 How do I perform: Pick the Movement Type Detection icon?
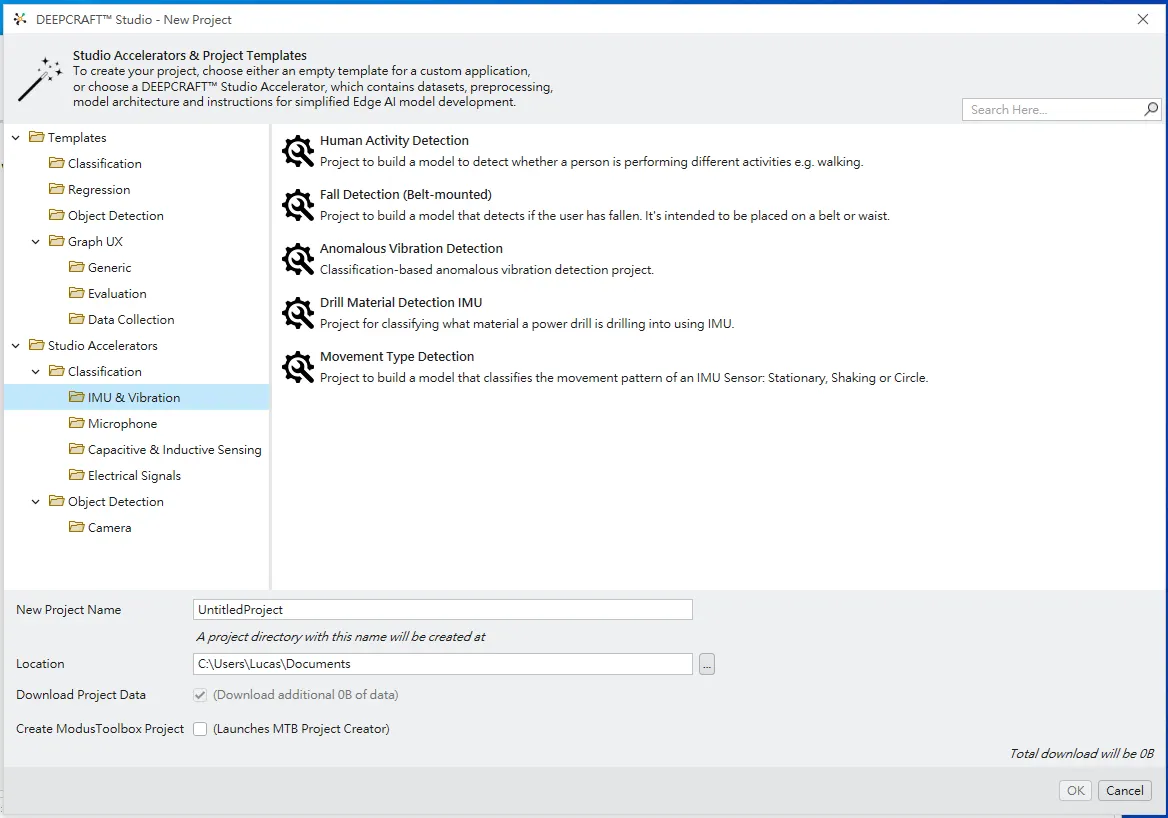pos(298,367)
